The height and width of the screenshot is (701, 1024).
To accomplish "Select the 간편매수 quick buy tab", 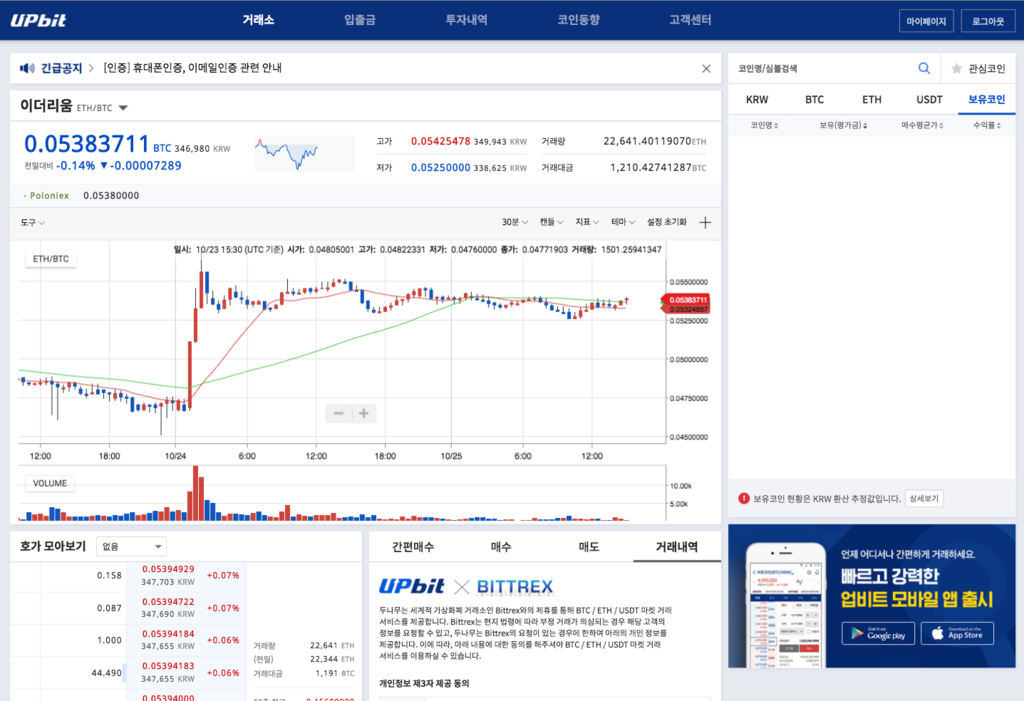I will click(413, 547).
